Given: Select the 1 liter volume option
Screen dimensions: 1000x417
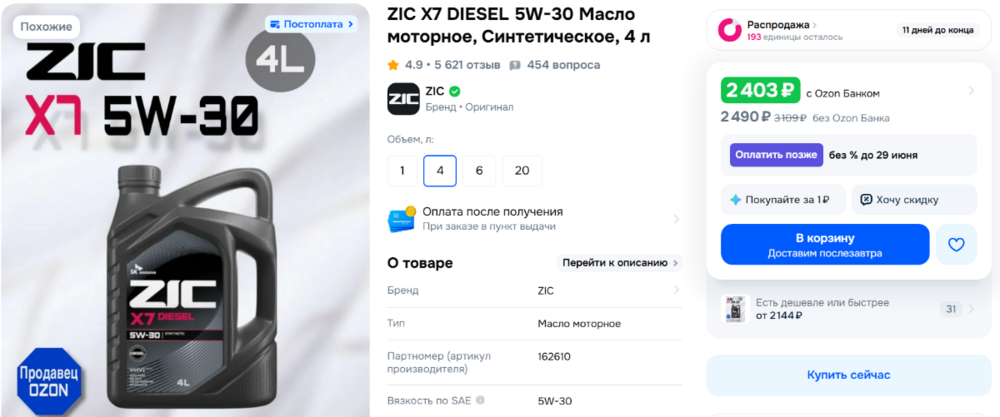Looking at the screenshot, I should 402,171.
